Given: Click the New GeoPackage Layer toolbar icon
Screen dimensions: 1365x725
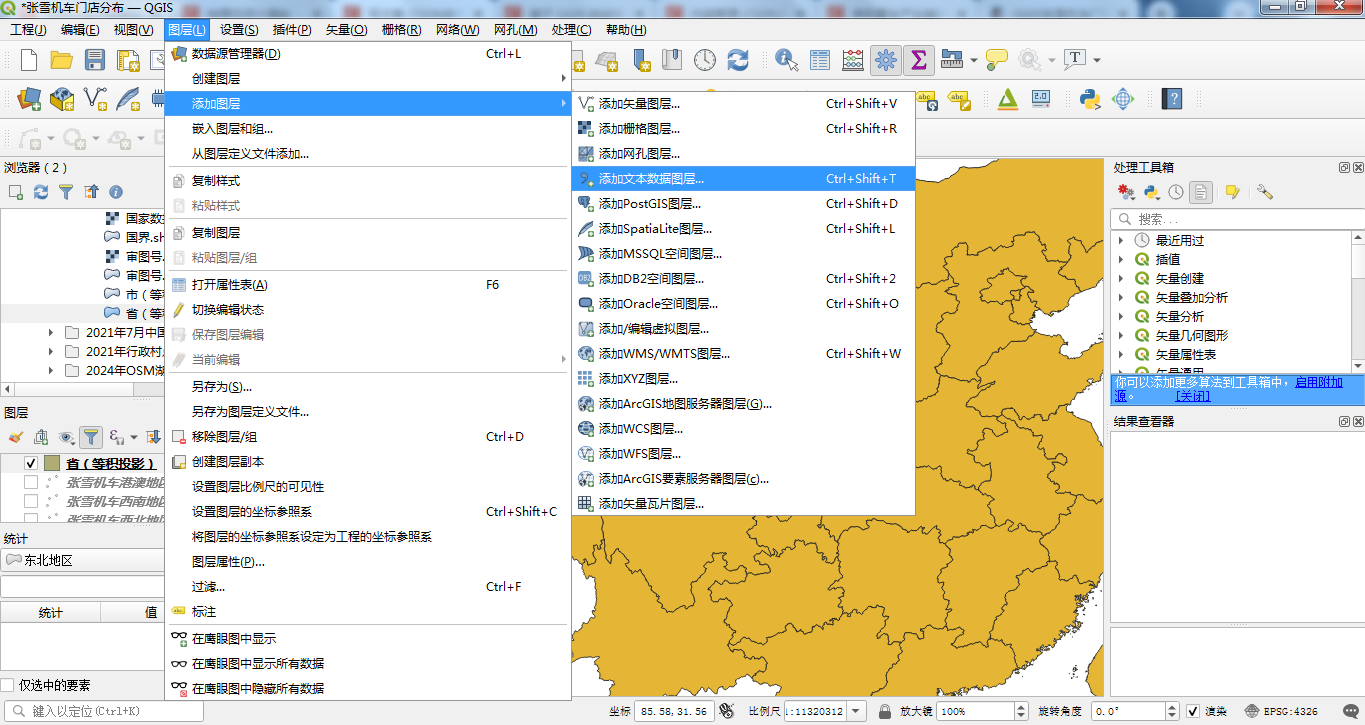Looking at the screenshot, I should click(62, 99).
